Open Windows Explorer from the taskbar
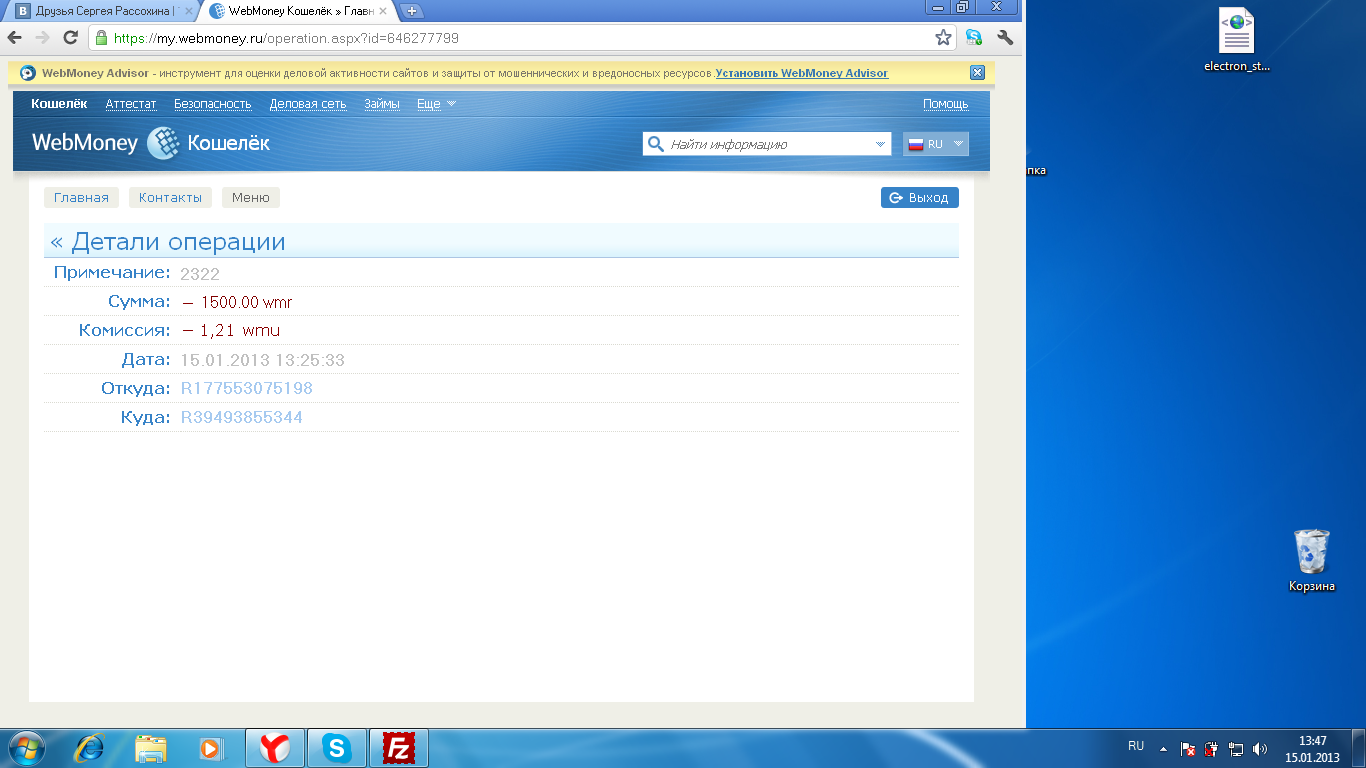Image resolution: width=1366 pixels, height=768 pixels. pyautogui.click(x=151, y=748)
